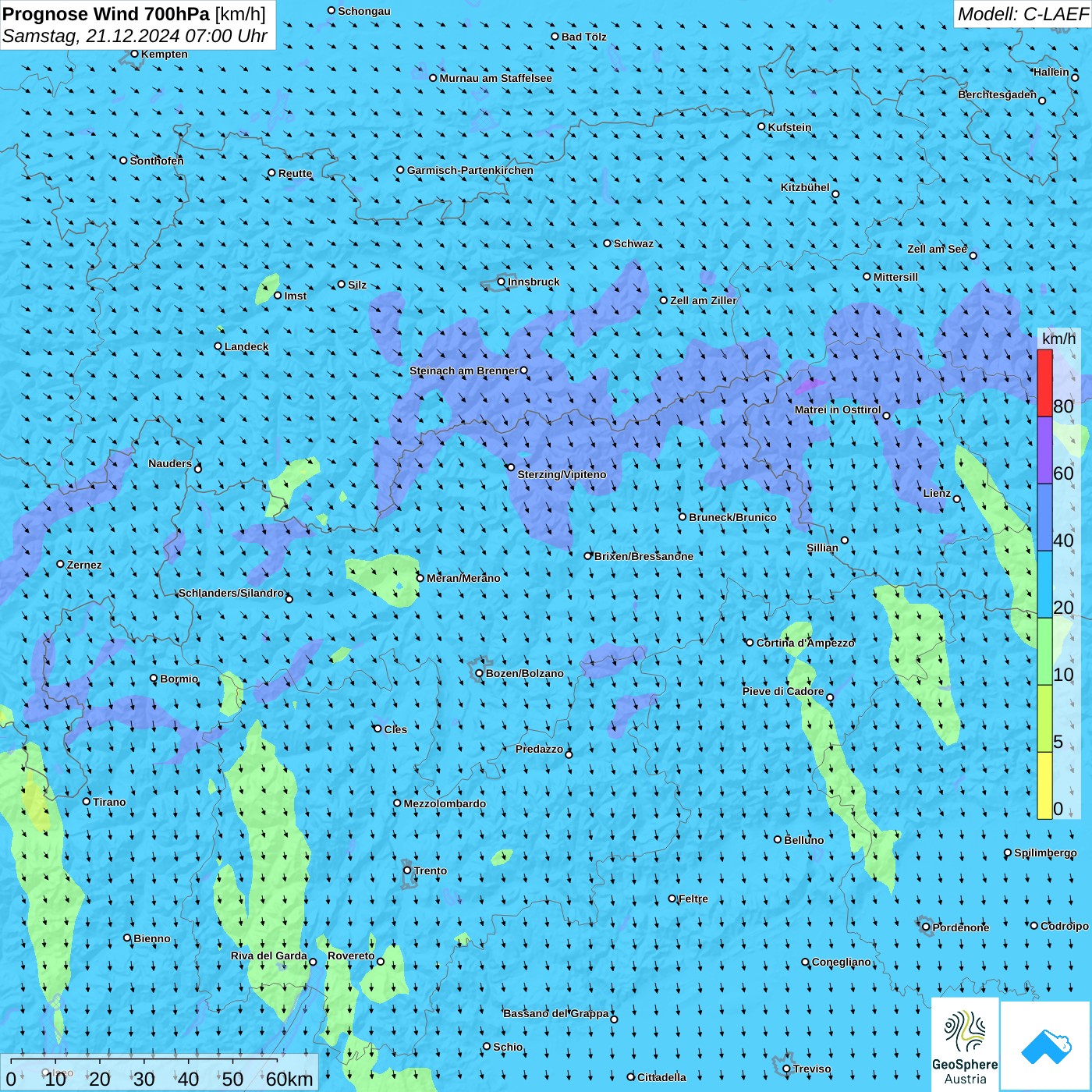The image size is (1092, 1092).
Task: Click the 'Nauders' town label
Action: coord(170,463)
